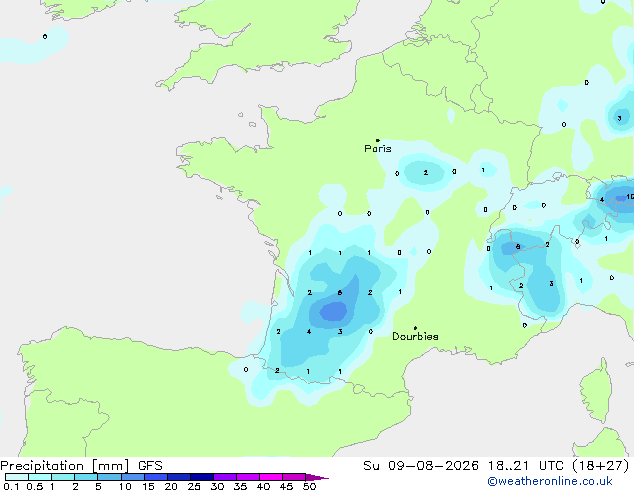
Task: Select the 20–25 mm legend color swatch
Action: 179,477
